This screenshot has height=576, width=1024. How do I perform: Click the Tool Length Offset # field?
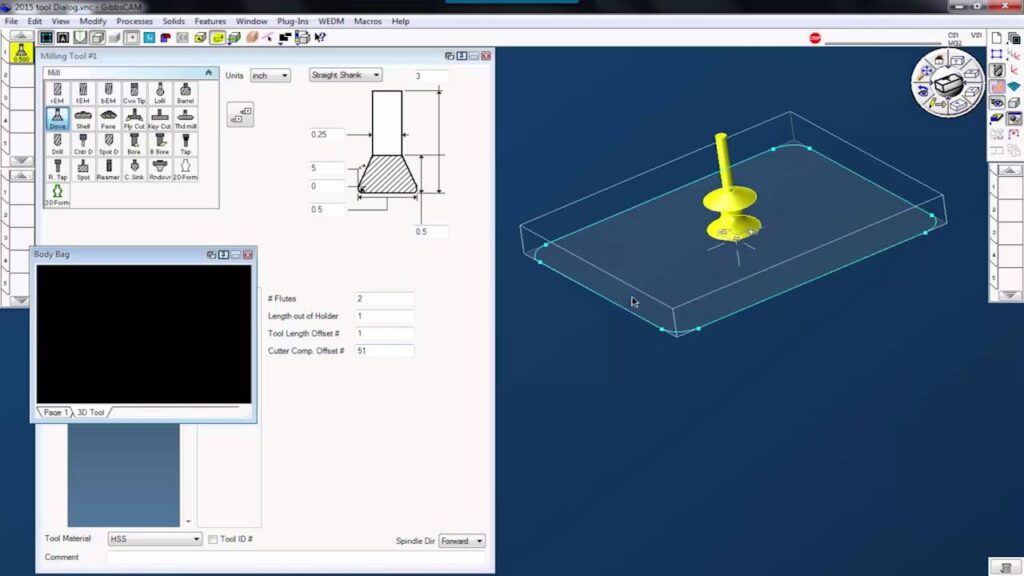(x=384, y=334)
